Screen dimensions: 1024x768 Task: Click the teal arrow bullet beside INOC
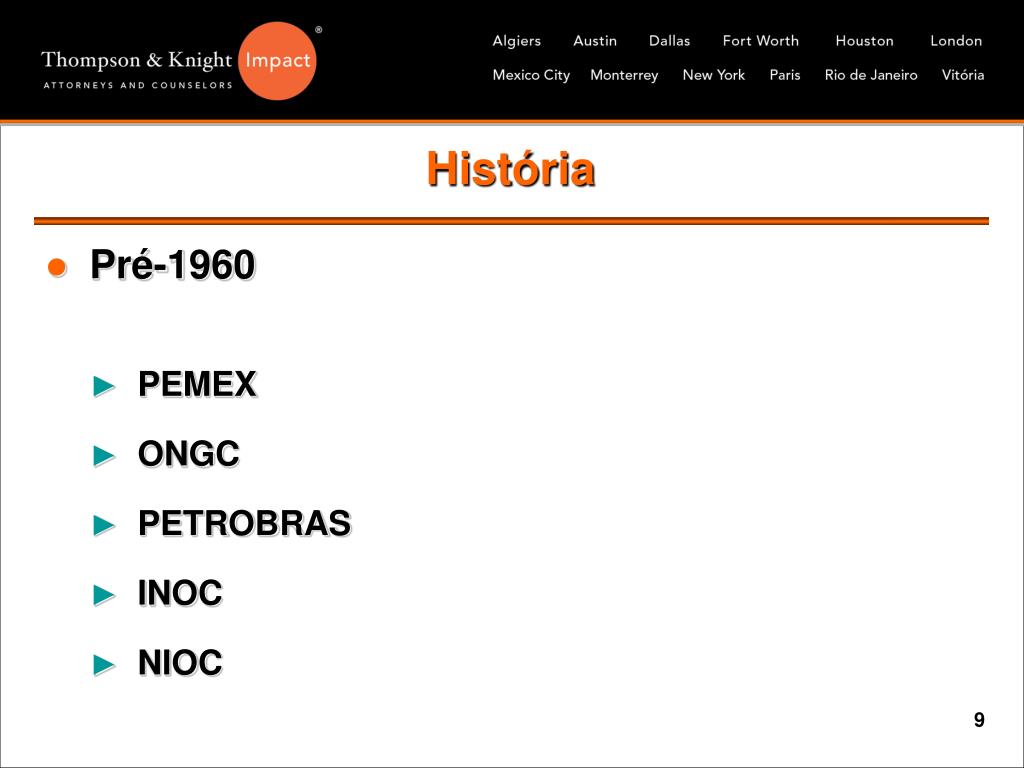(104, 595)
